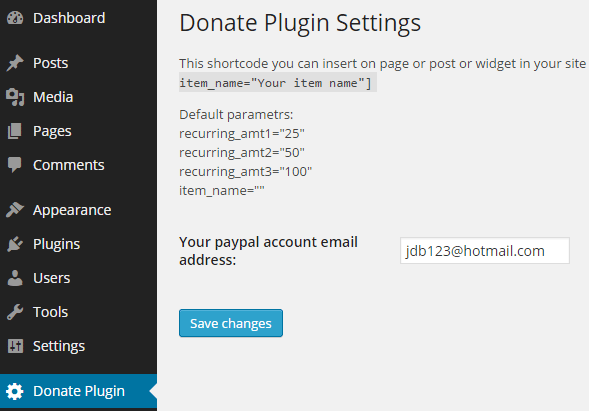Viewport: 589px width, 411px height.
Task: Click the Donate Plugin gear icon
Action: (15, 391)
